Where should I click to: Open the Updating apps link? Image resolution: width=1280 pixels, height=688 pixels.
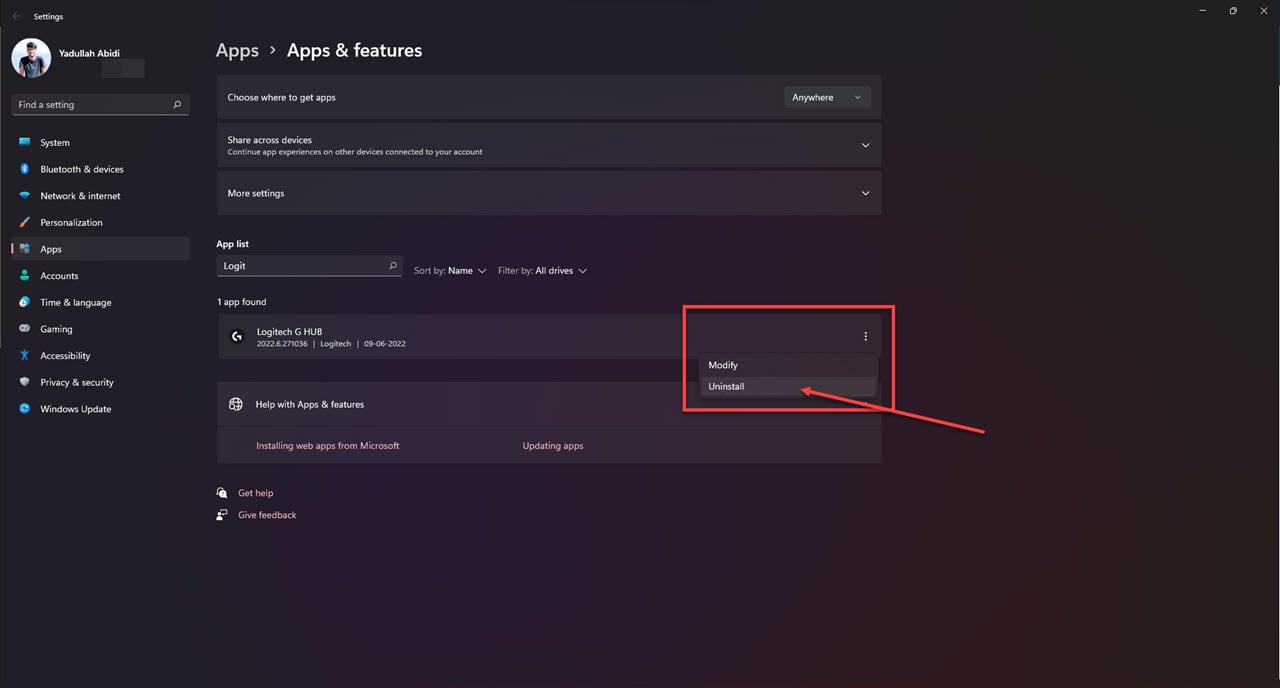tap(552, 446)
